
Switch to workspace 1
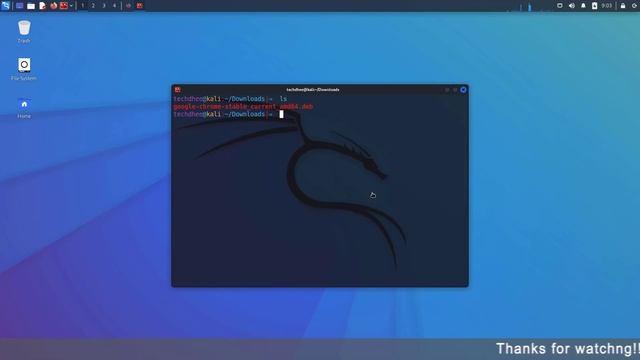coord(82,6)
